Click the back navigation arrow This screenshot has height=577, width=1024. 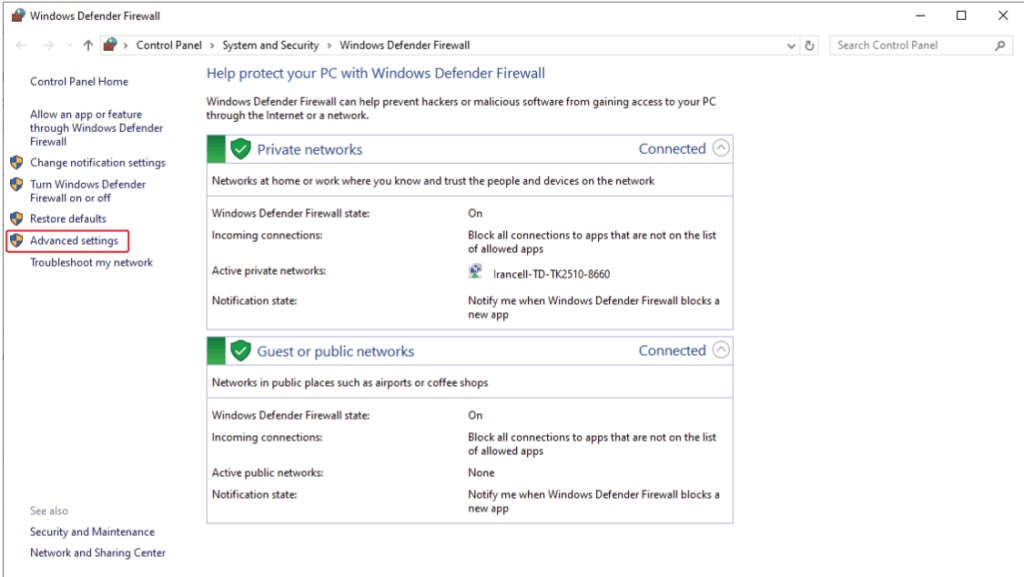click(x=20, y=45)
